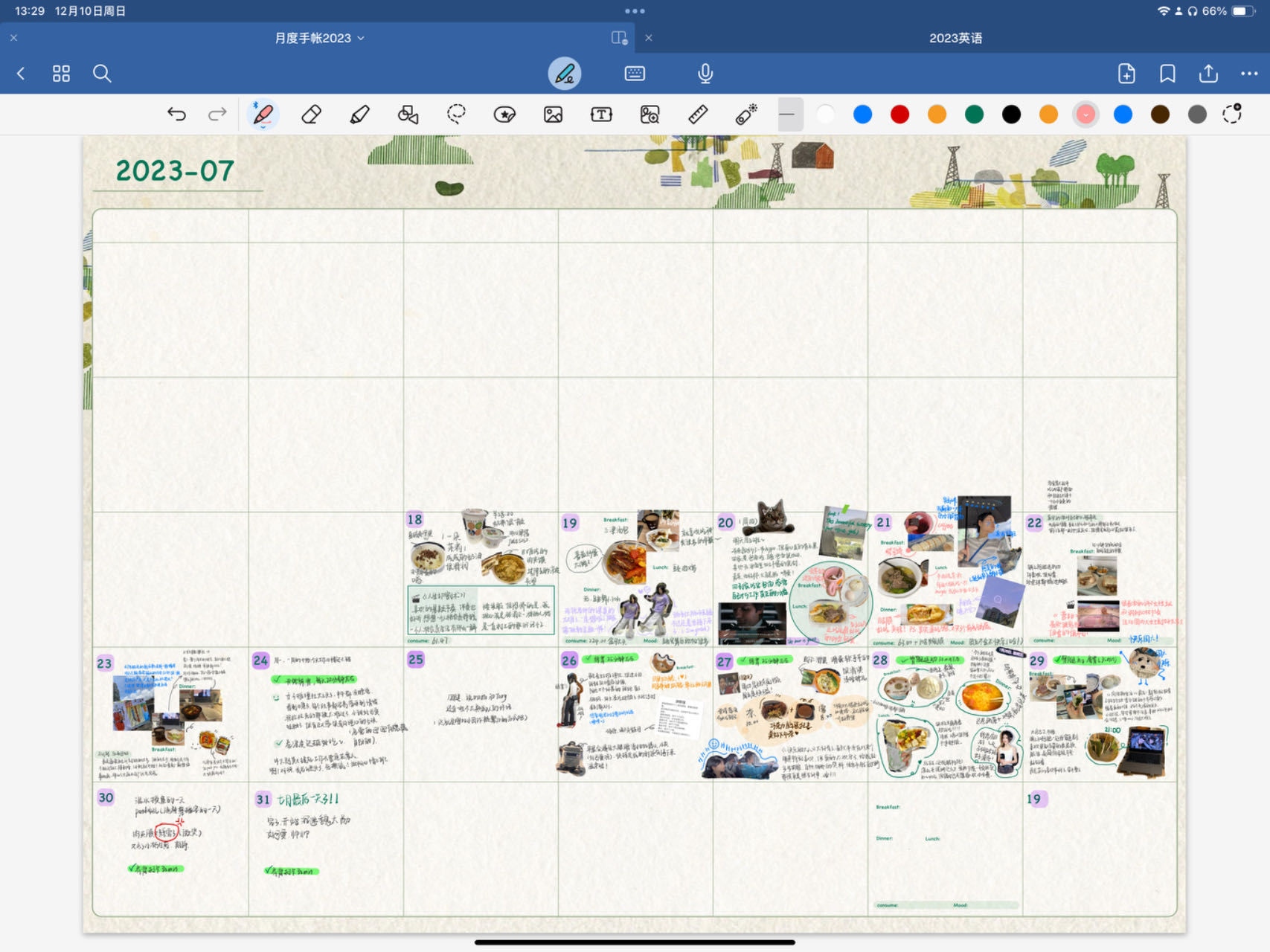1270x952 pixels.
Task: Open the share and export button
Action: coord(1208,74)
